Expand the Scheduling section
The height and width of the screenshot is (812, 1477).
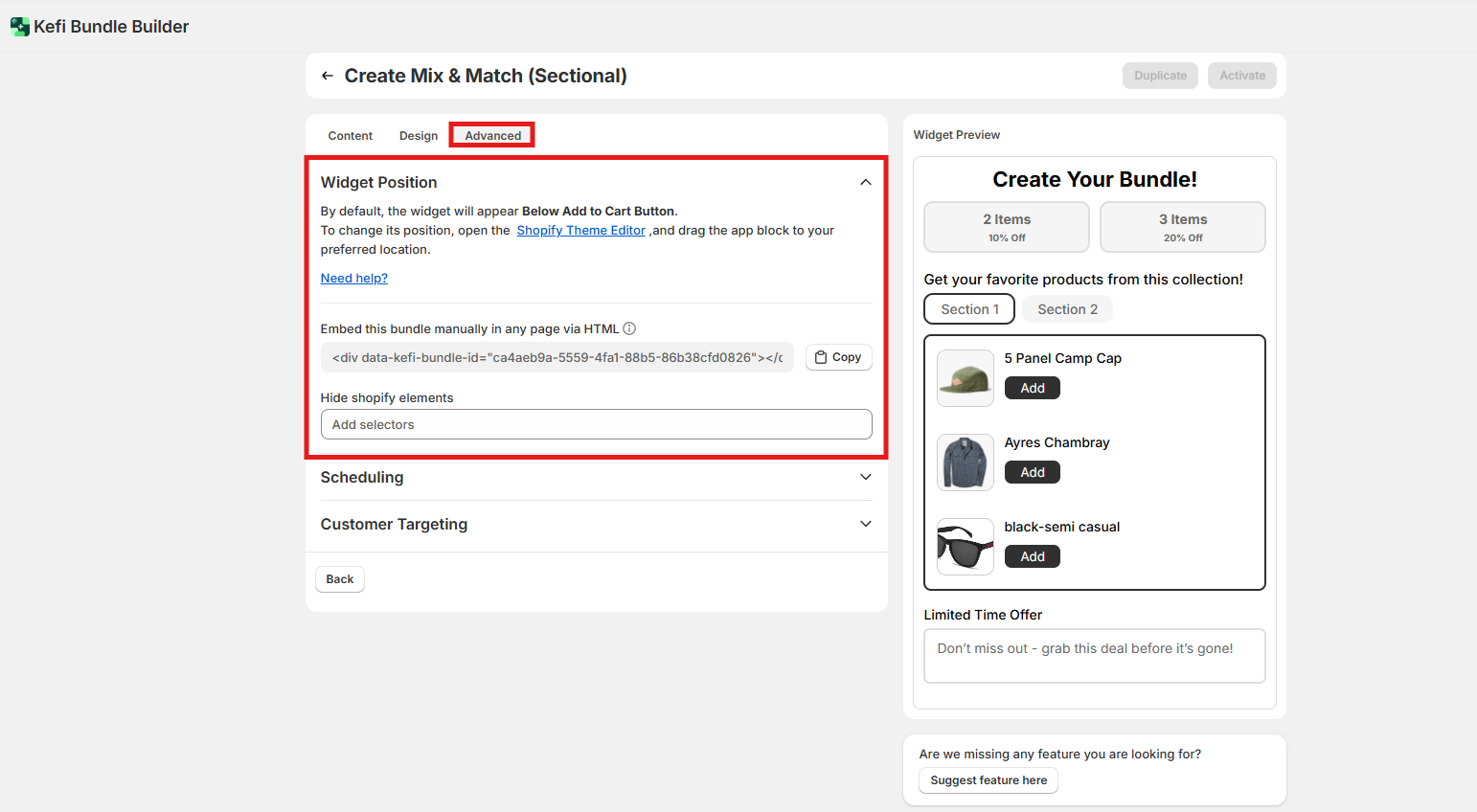coord(865,477)
